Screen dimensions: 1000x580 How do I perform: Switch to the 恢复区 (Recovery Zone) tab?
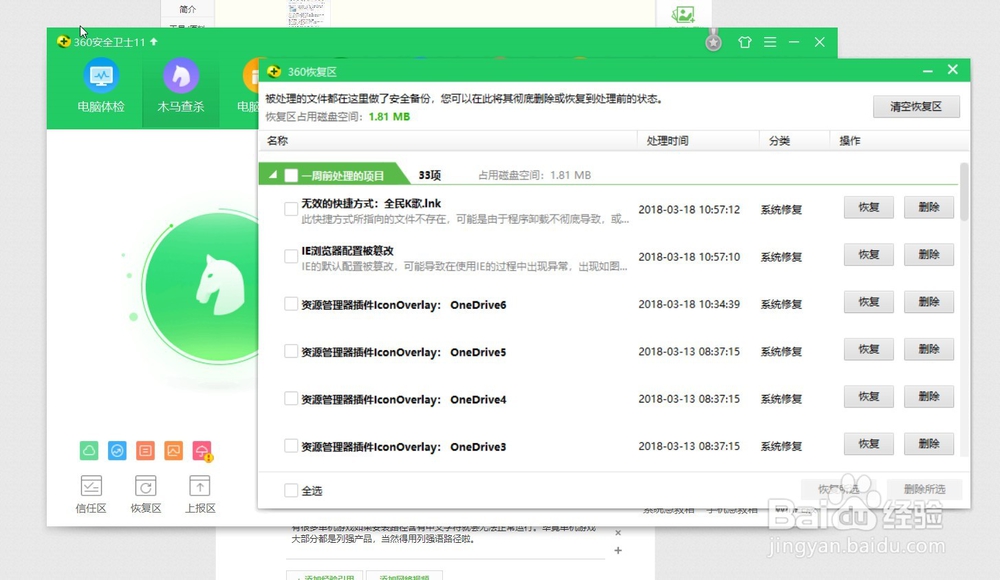[145, 492]
